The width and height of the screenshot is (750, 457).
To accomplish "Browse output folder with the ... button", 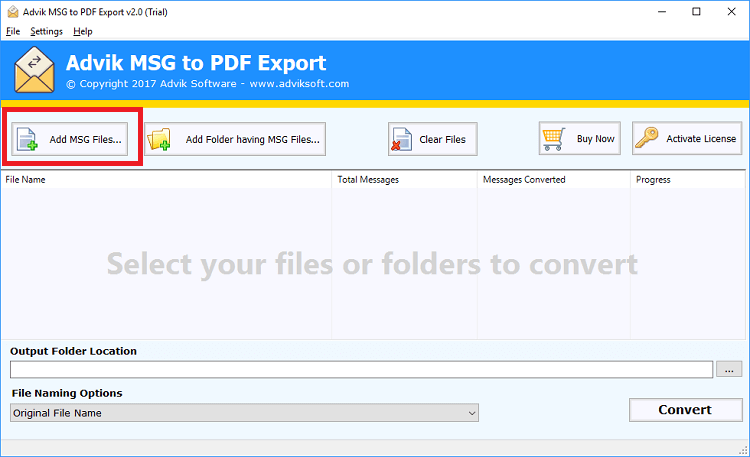I will click(729, 369).
